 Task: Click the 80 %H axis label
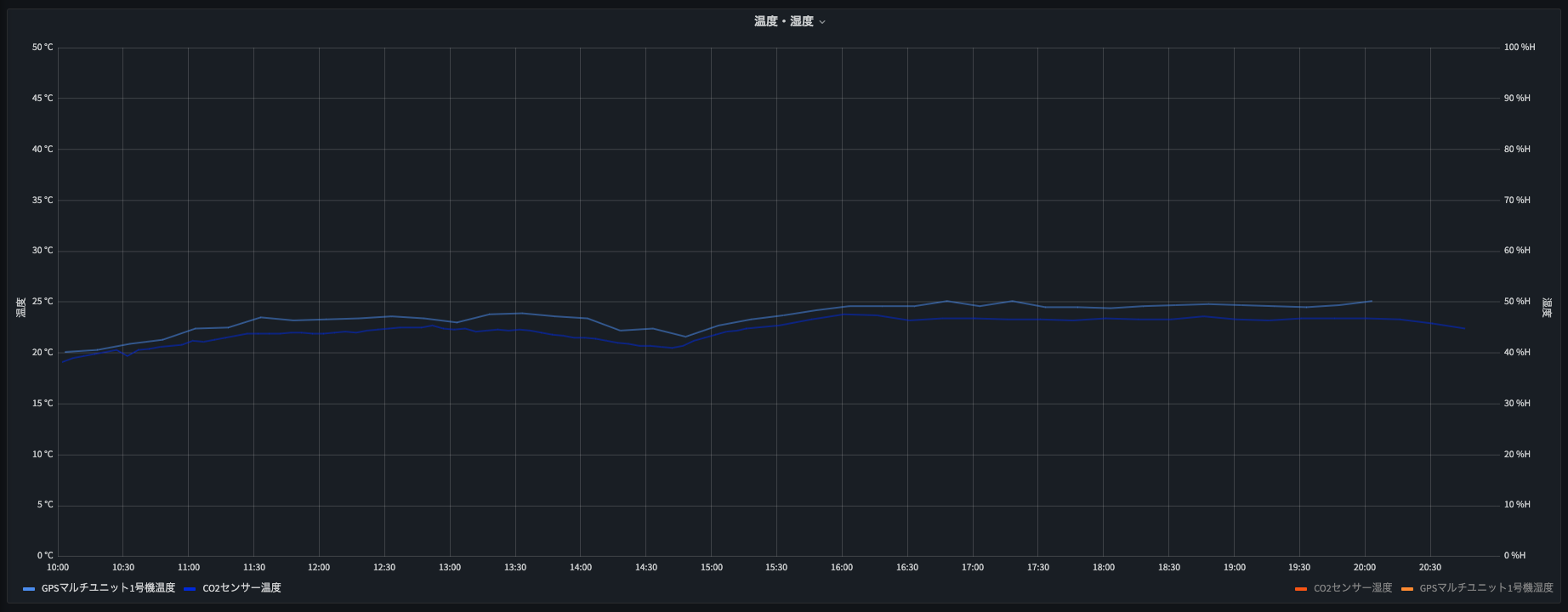pyautogui.click(x=1517, y=150)
